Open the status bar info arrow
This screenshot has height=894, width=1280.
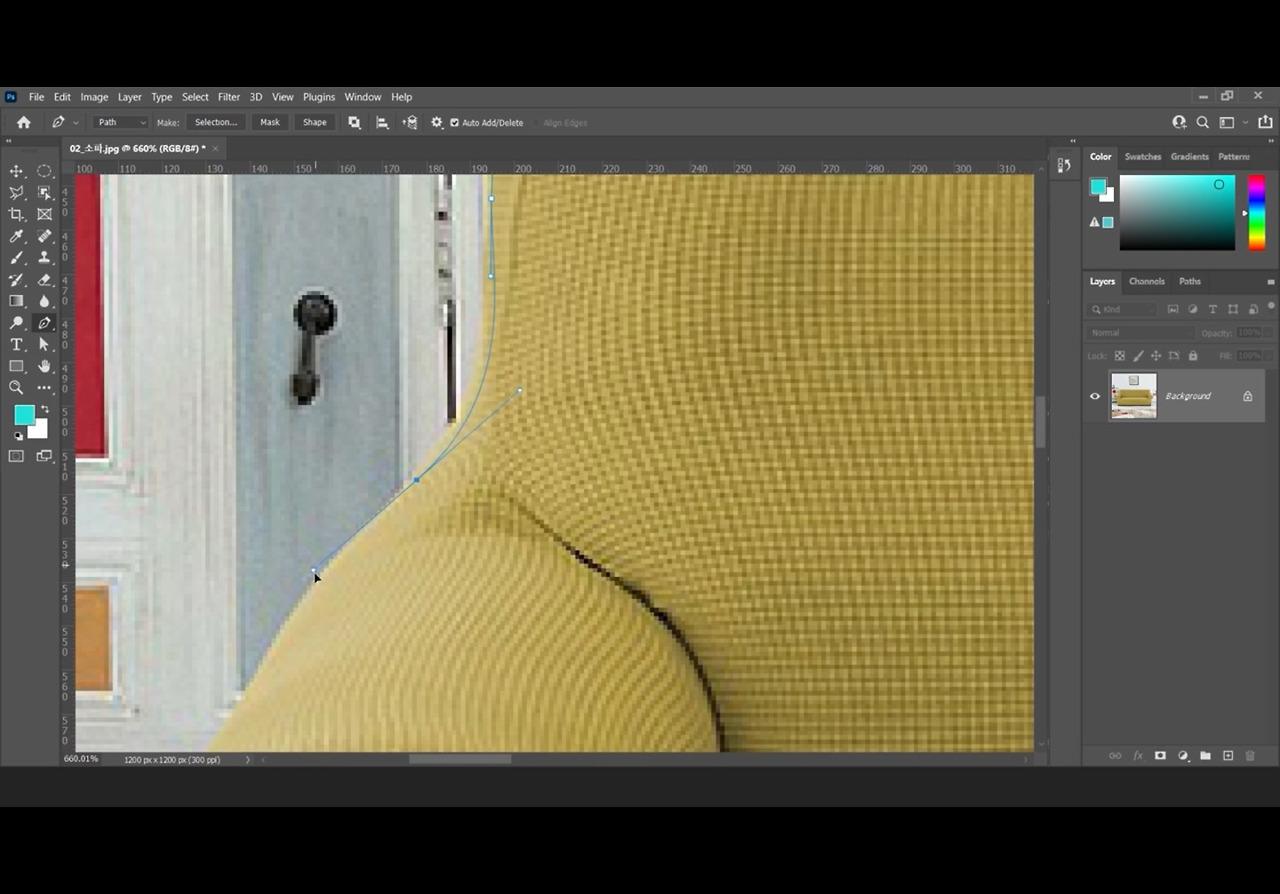click(248, 760)
